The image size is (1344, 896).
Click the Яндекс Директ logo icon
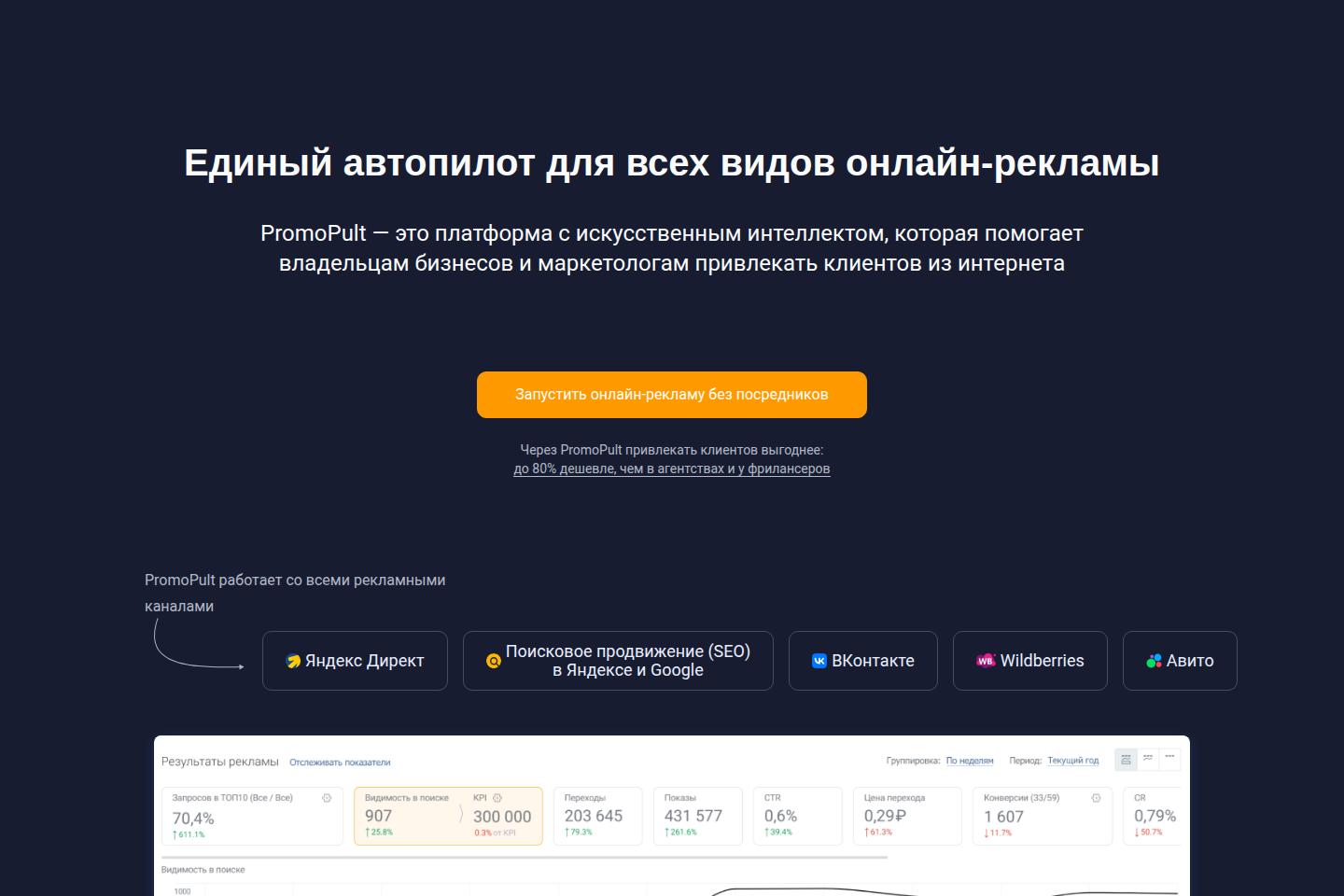[x=293, y=661]
